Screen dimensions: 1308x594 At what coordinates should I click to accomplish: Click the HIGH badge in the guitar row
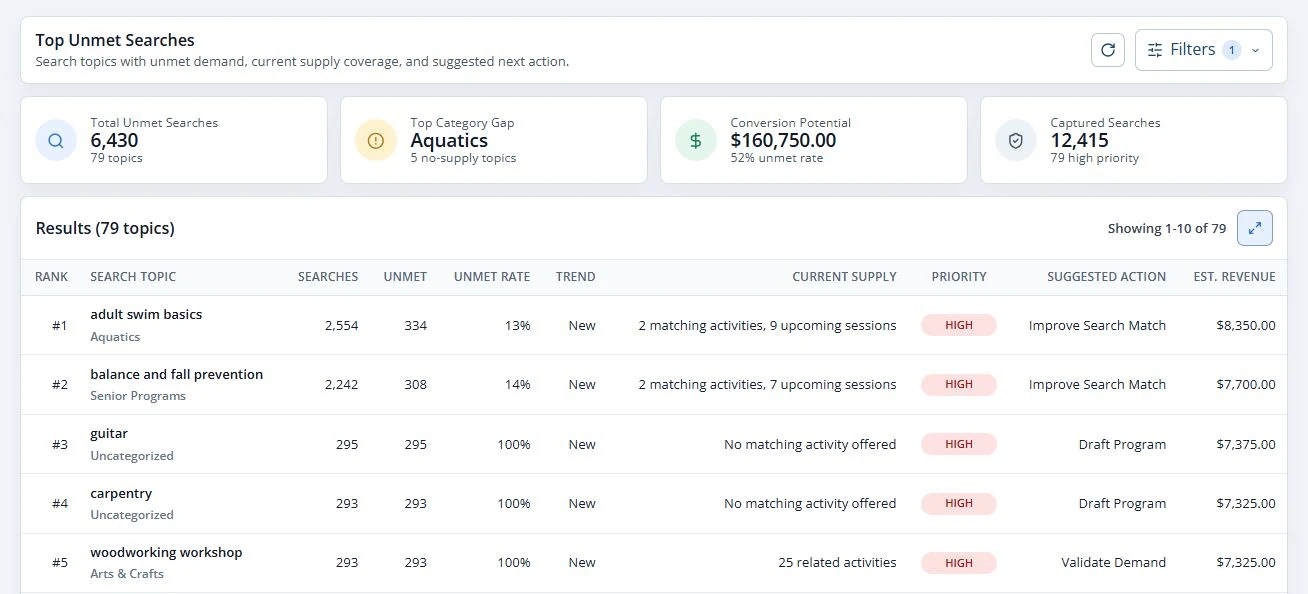pos(959,444)
